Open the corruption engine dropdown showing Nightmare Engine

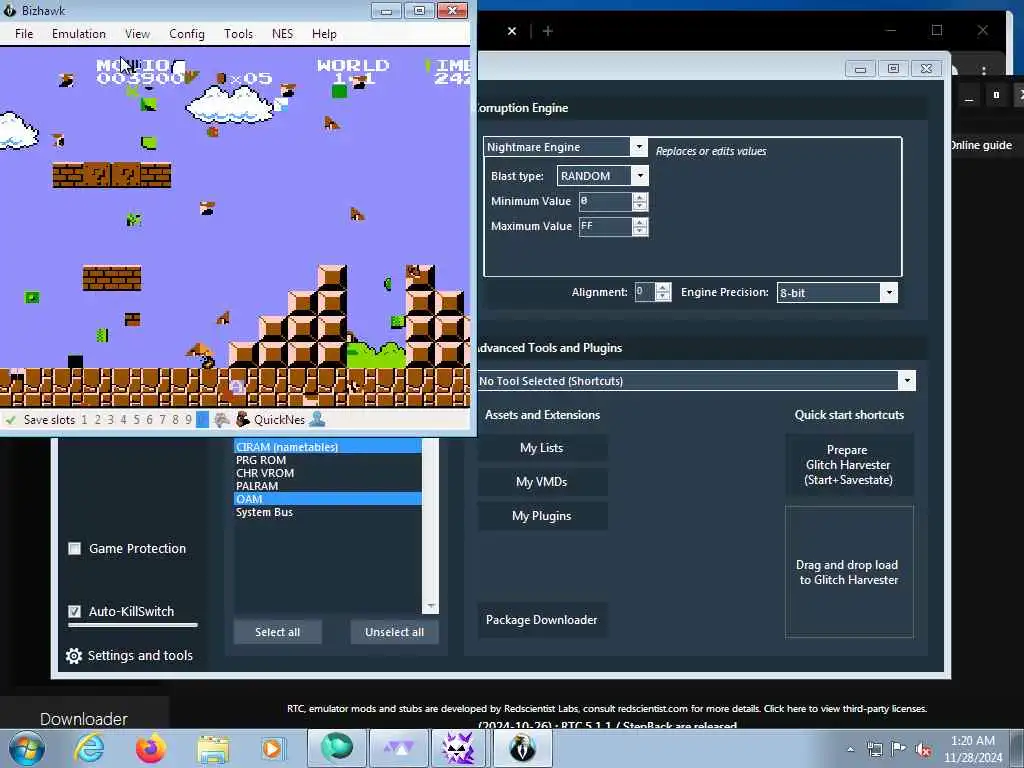(565, 147)
